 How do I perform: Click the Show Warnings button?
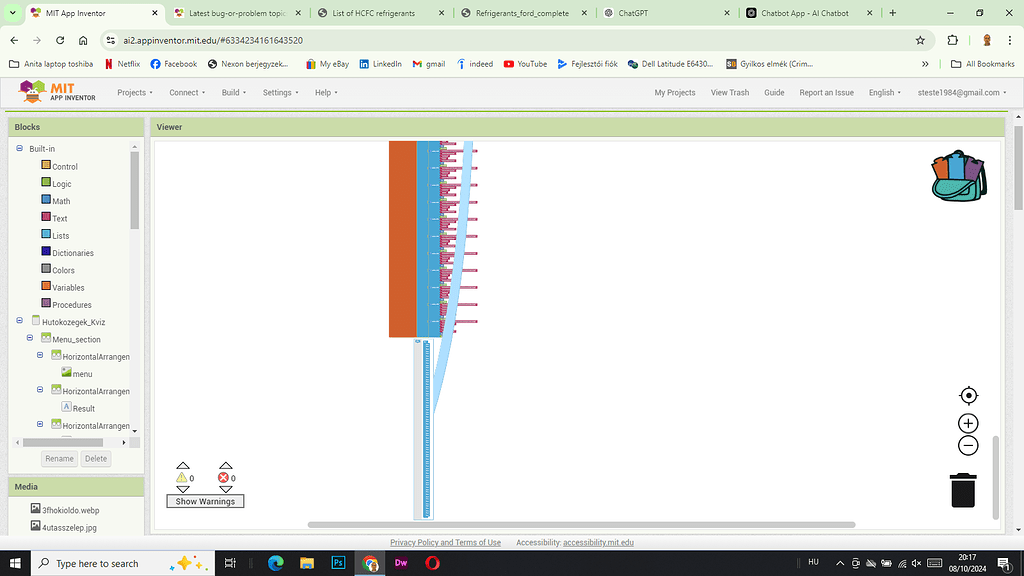[205, 502]
